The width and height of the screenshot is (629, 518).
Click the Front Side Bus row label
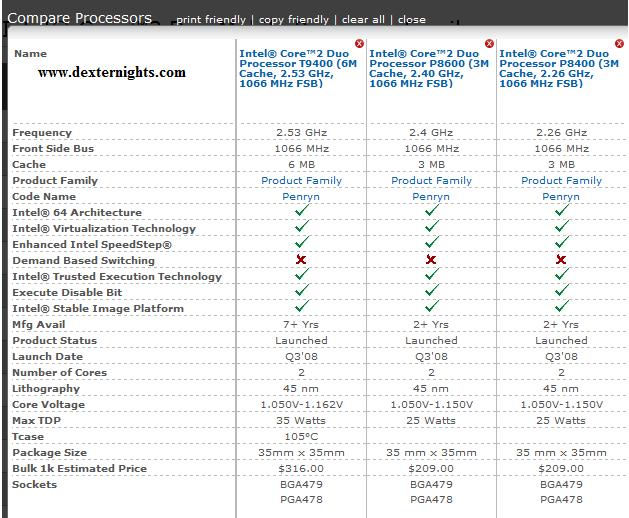coord(53,148)
